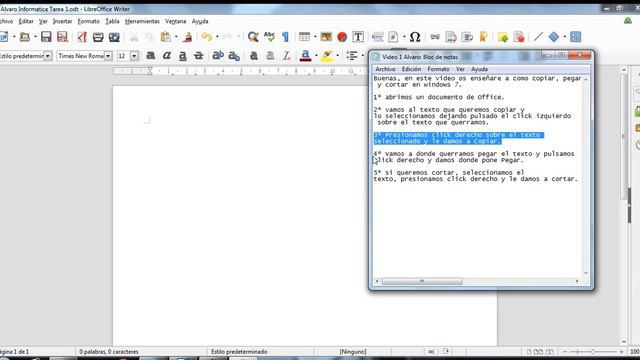Click the Insert Field icon
Viewport: 640px width, 360px height.
click(x=393, y=37)
